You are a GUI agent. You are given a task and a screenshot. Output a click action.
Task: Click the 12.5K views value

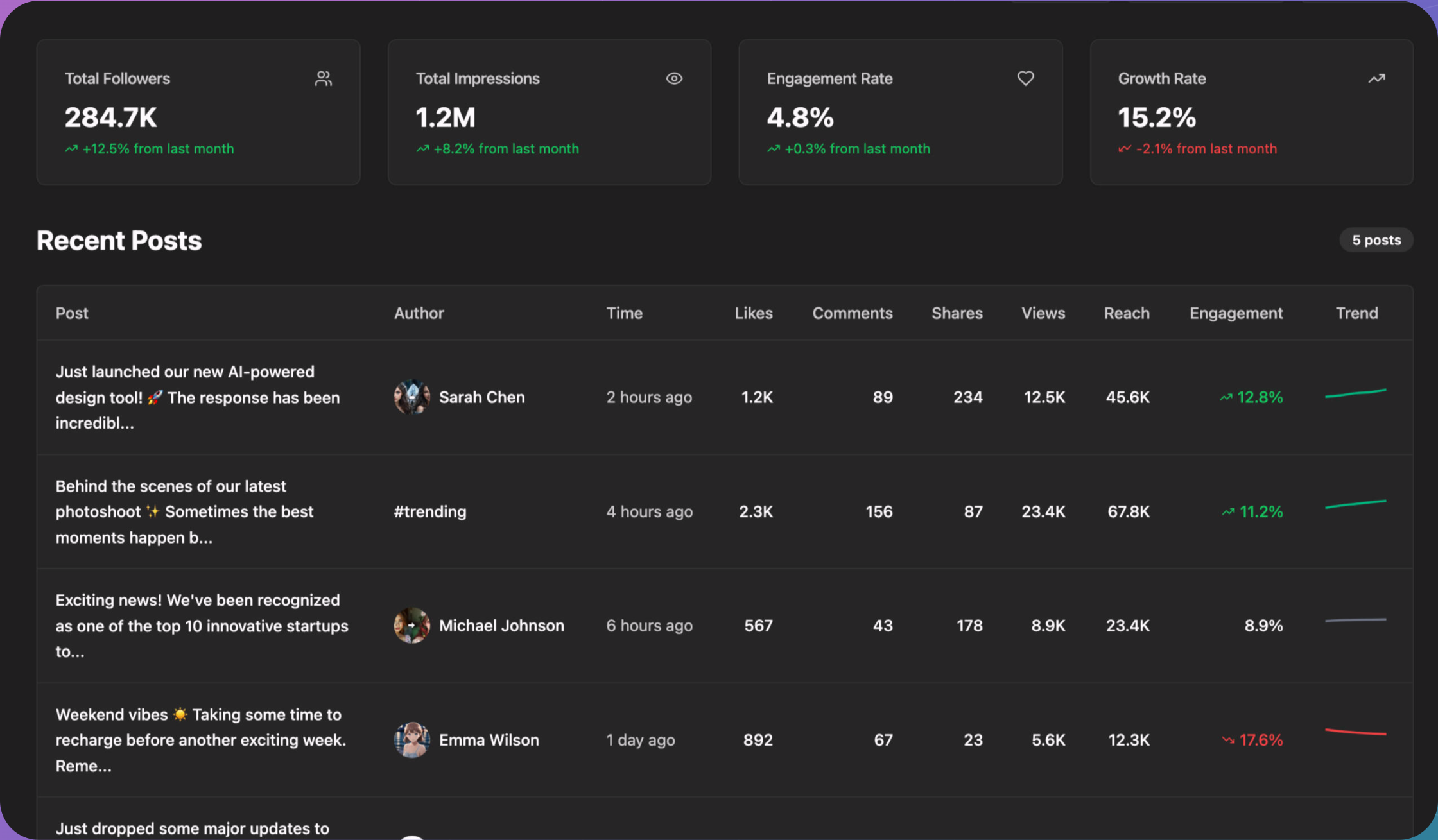[1044, 397]
